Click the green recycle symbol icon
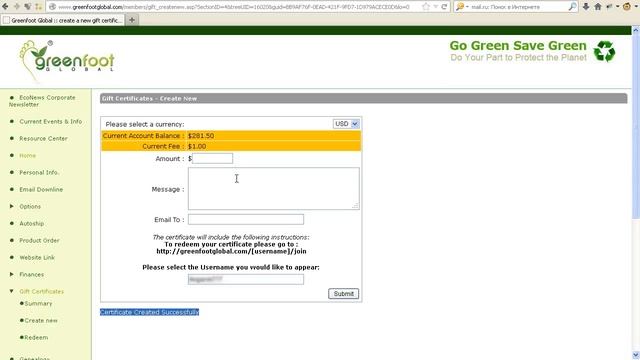This screenshot has width=640, height=360. (604, 51)
